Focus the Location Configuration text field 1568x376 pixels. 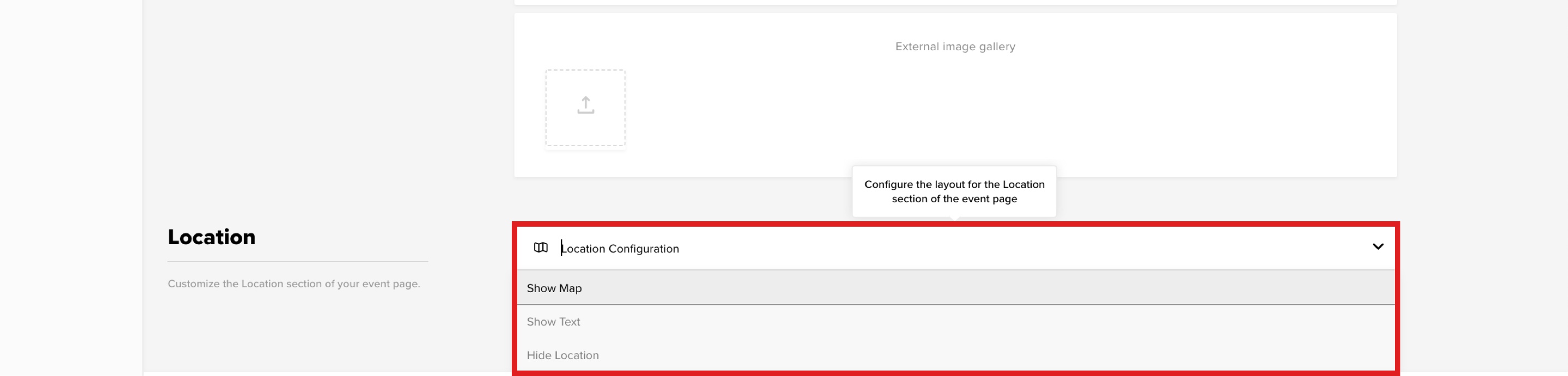(955, 248)
